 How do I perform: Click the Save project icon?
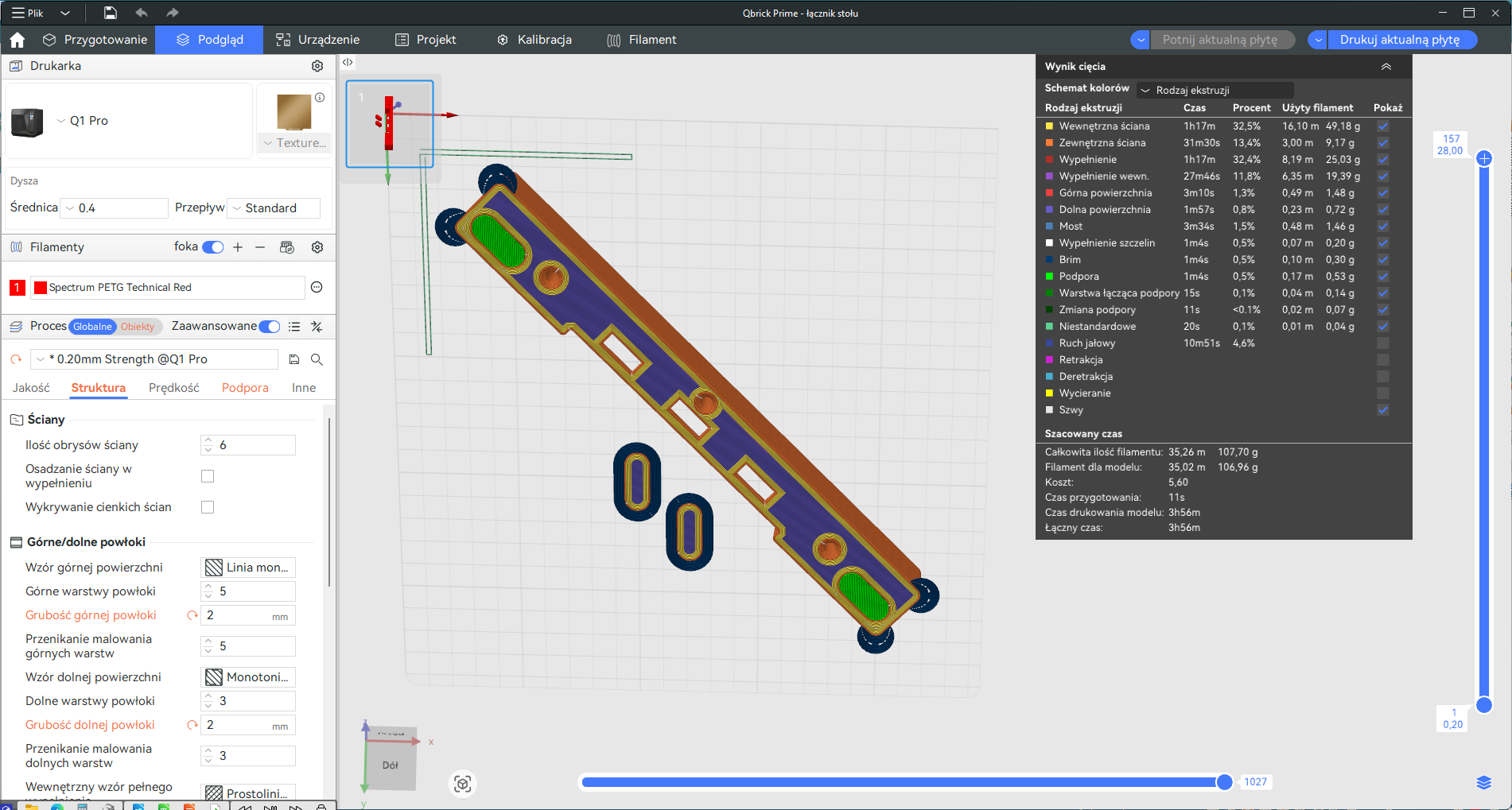(111, 13)
